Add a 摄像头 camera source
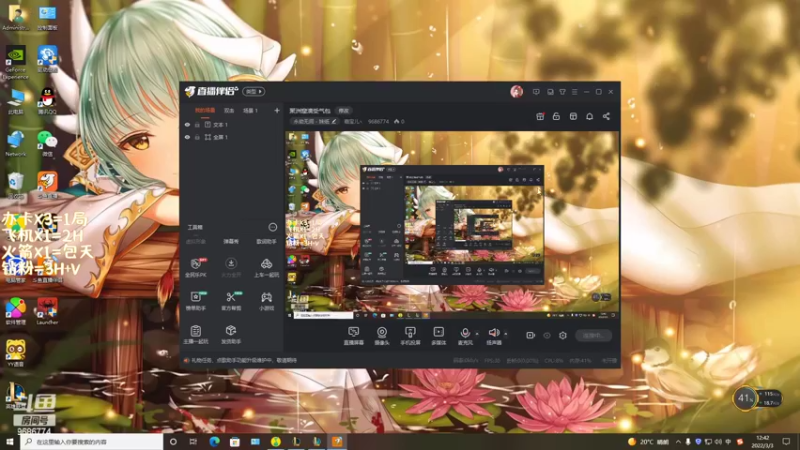 point(382,336)
